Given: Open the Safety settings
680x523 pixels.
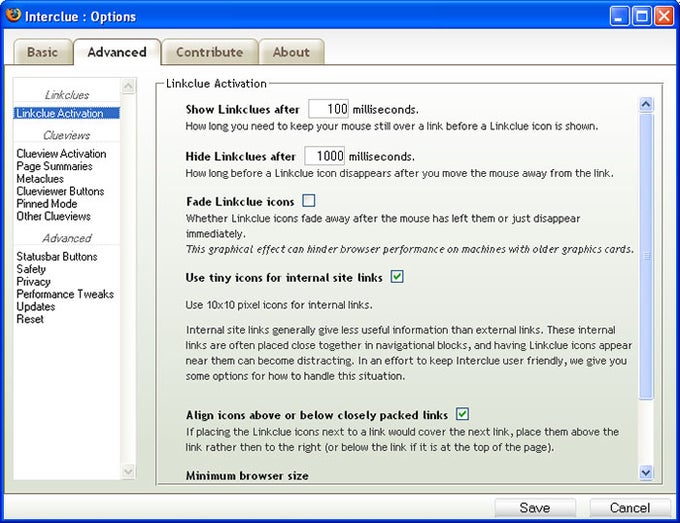Looking at the screenshot, I should [31, 269].
